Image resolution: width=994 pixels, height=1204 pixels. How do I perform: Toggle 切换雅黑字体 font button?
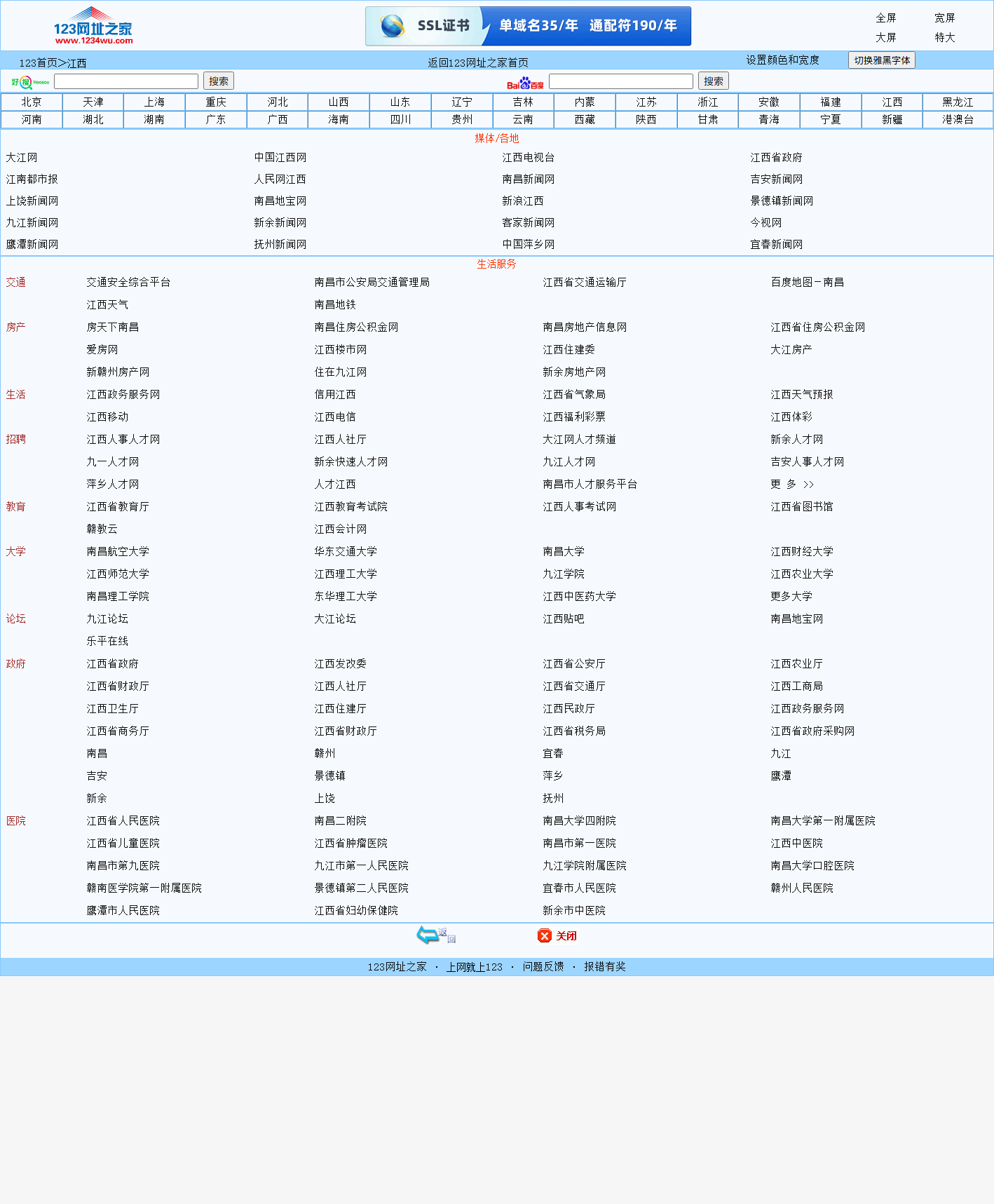(x=881, y=60)
